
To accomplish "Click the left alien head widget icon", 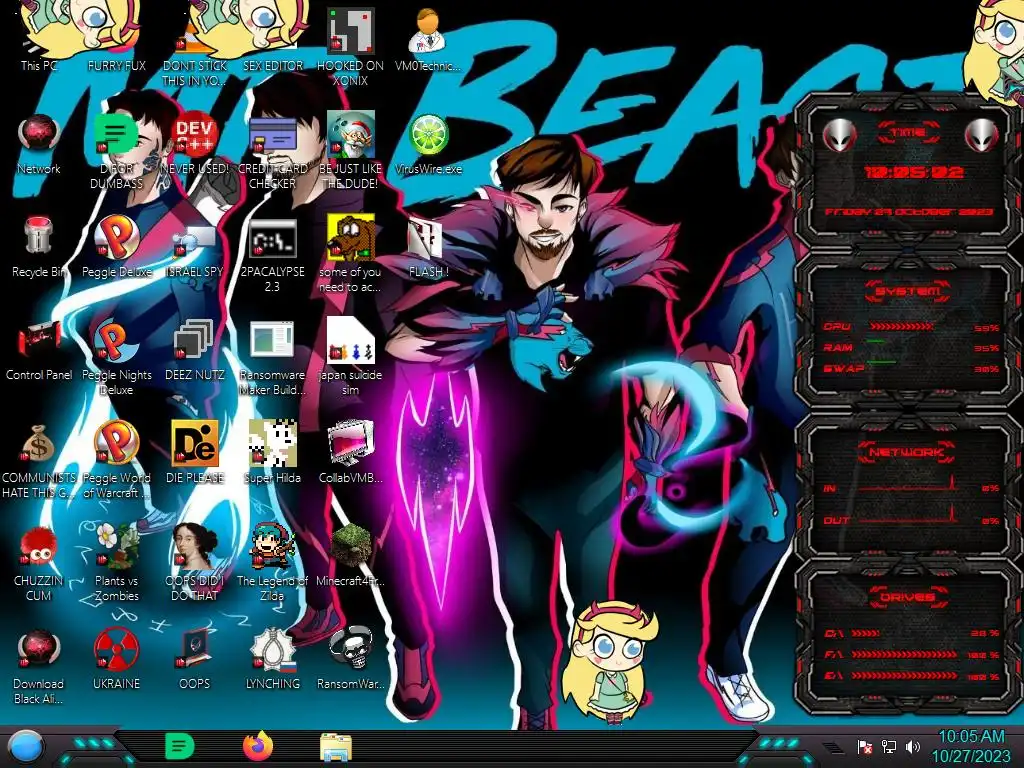I will [839, 135].
